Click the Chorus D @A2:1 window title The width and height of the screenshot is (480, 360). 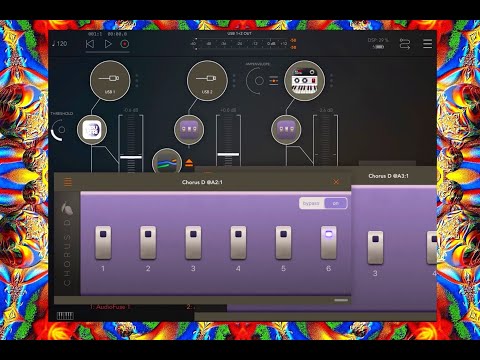point(202,182)
